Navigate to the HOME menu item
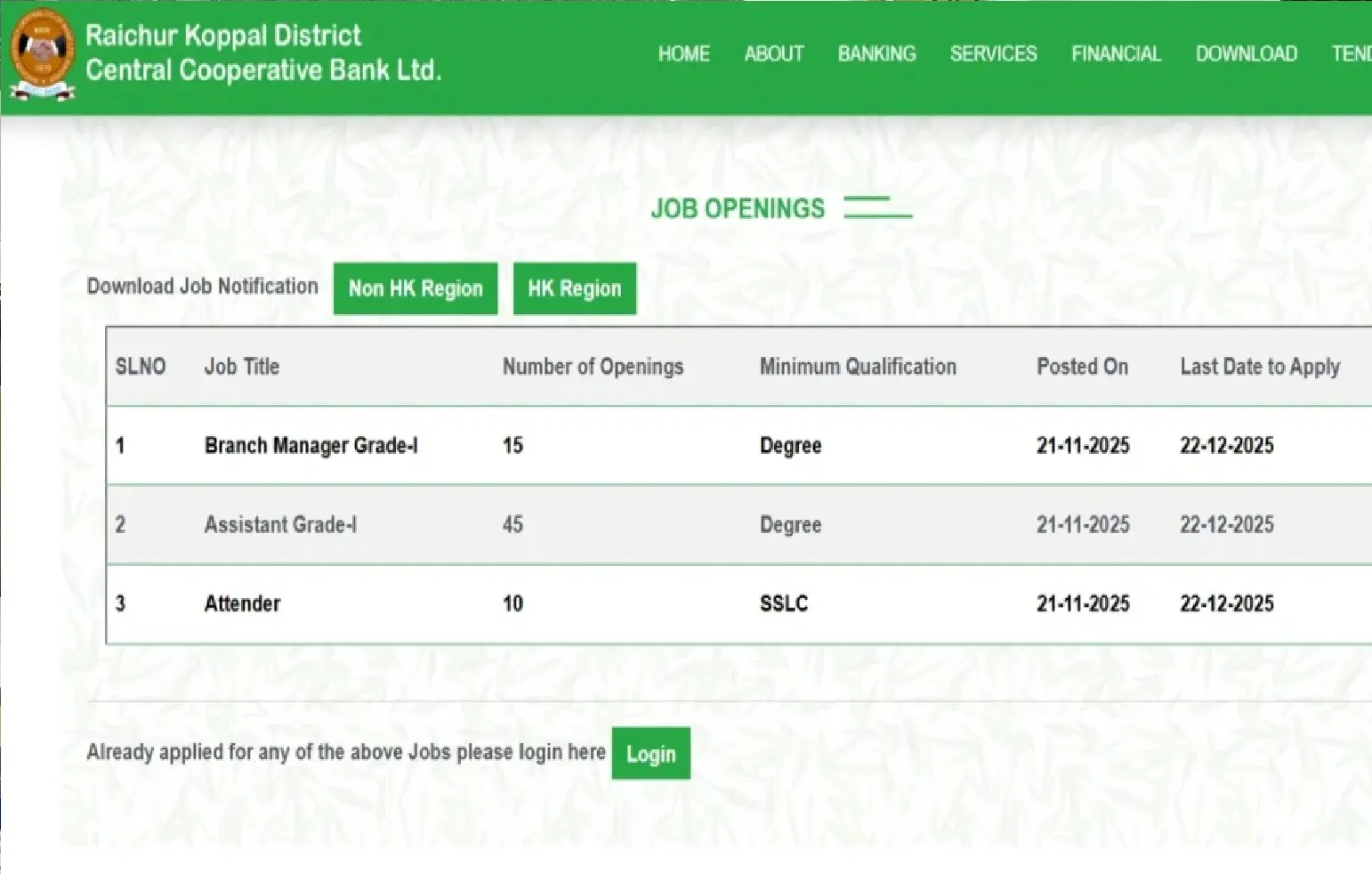Image resolution: width=1372 pixels, height=874 pixels. tap(683, 54)
